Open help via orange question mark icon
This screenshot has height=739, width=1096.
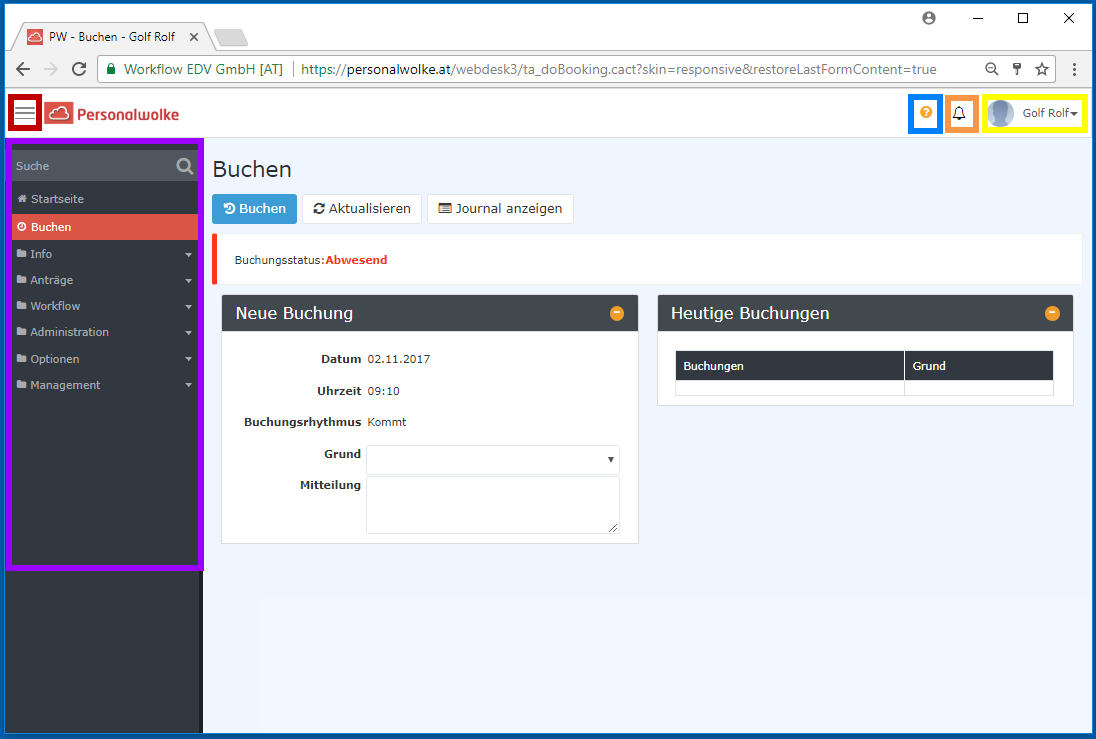pos(925,113)
